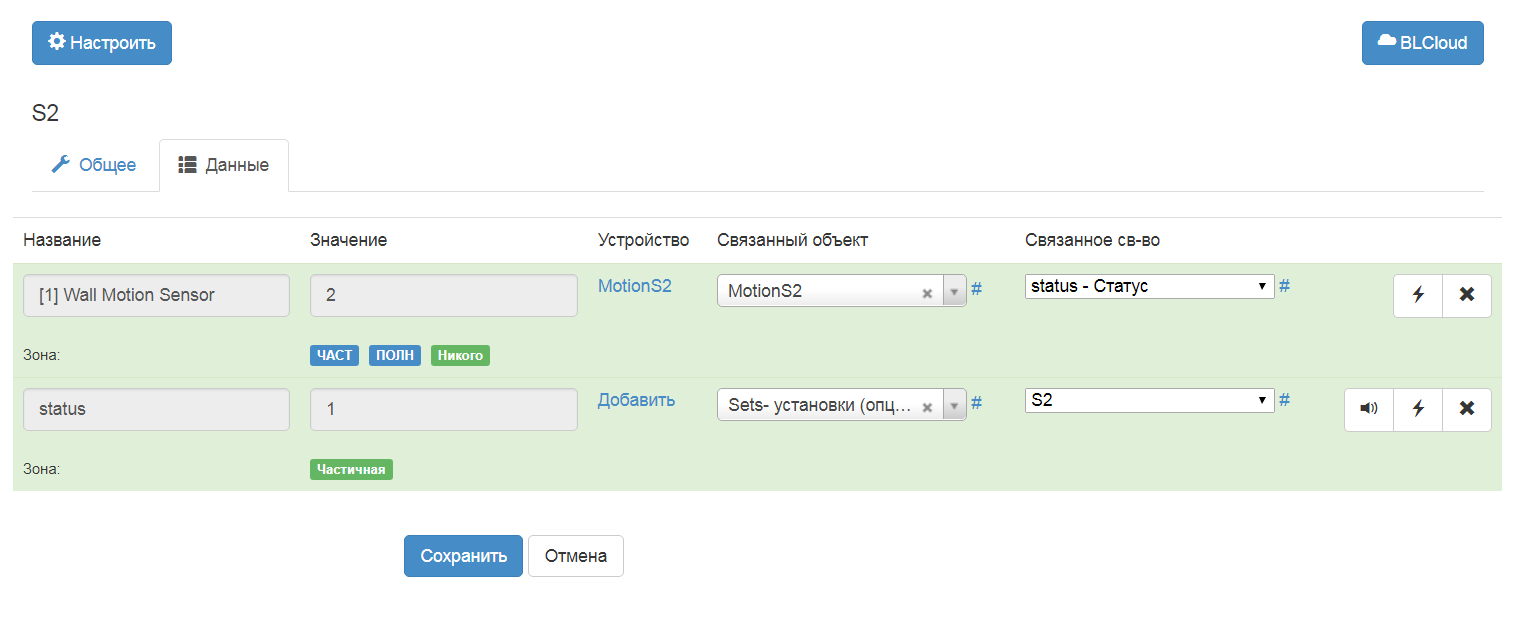Image resolution: width=1526 pixels, height=636 pixels.
Task: Toggle the Никого zone badge
Action: click(x=460, y=355)
